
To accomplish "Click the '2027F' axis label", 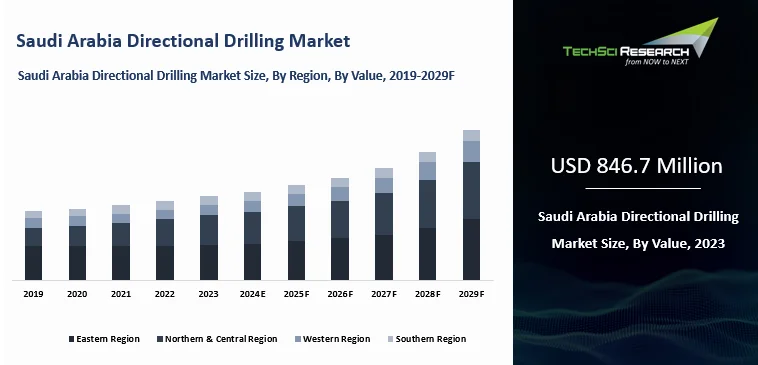I will 384,294.
